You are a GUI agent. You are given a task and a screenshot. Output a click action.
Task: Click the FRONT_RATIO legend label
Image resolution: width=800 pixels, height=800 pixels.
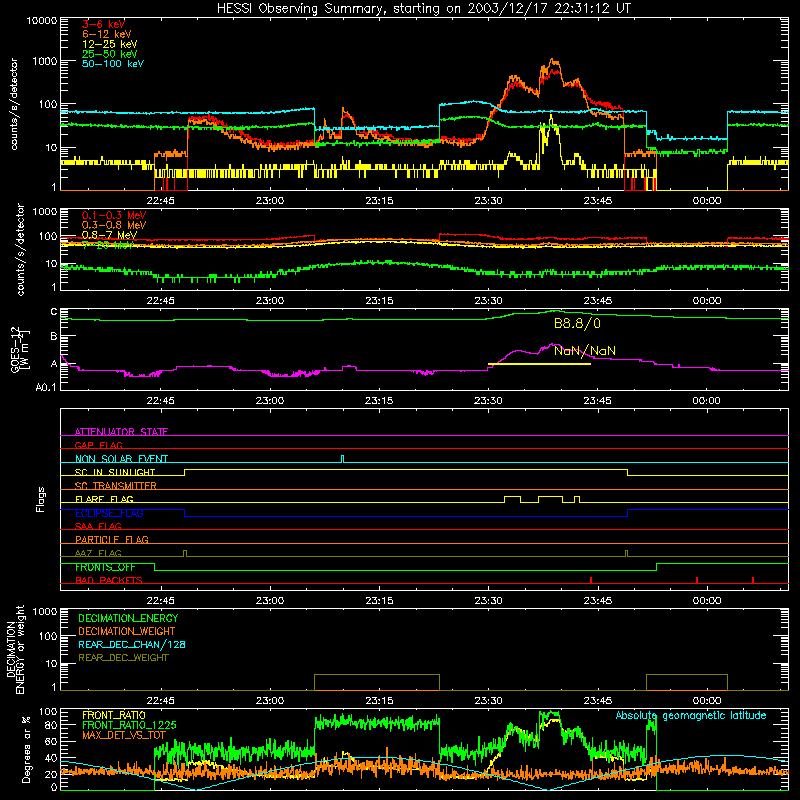click(x=114, y=715)
